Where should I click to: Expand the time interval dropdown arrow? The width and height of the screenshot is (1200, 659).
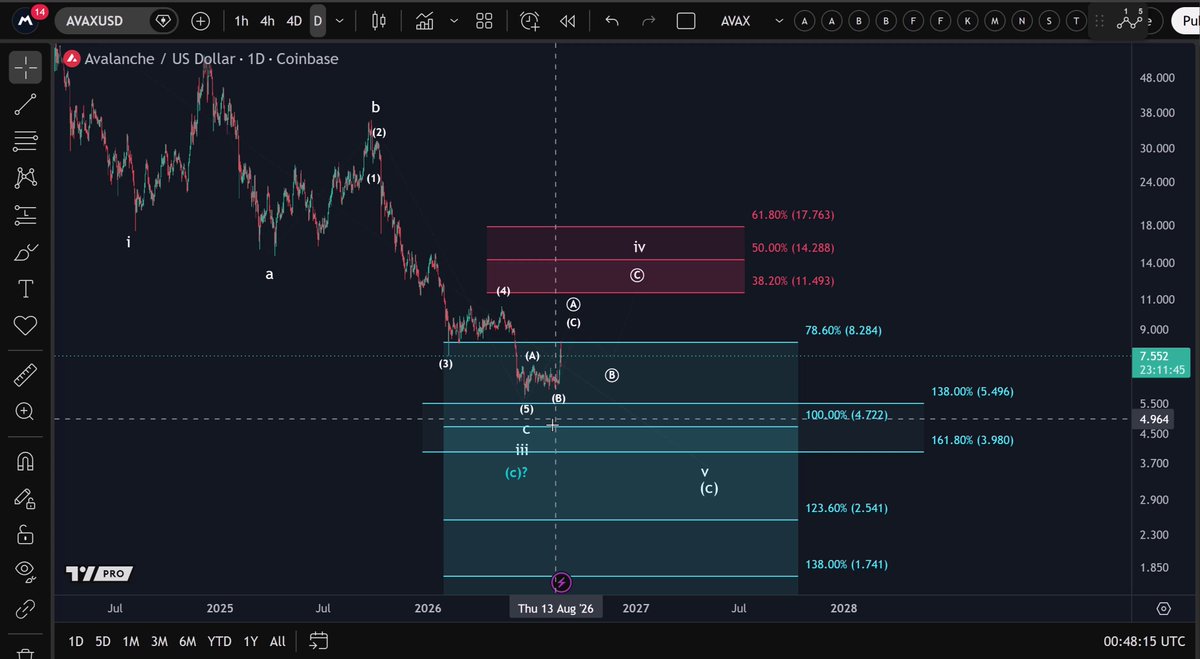(x=341, y=21)
